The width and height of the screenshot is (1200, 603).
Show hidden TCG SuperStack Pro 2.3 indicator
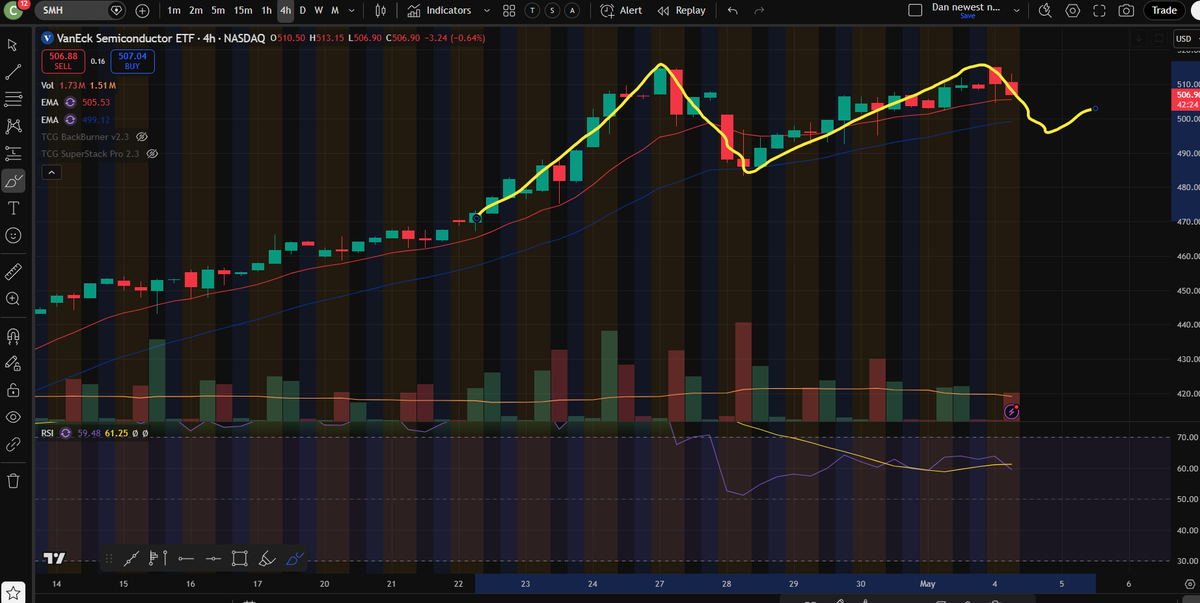[x=153, y=154]
